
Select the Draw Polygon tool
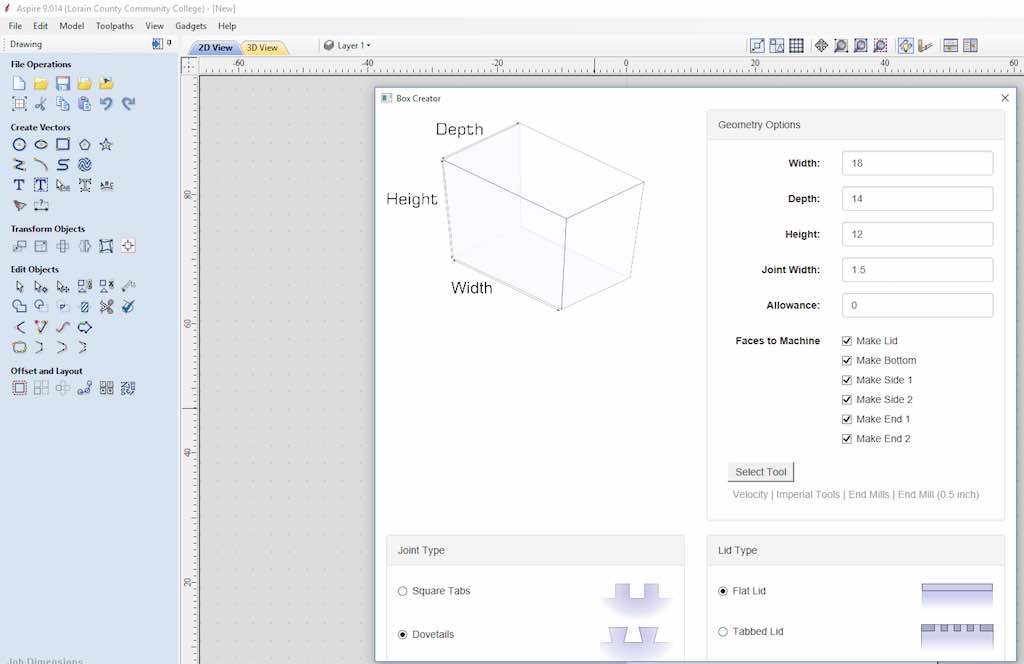(x=85, y=145)
